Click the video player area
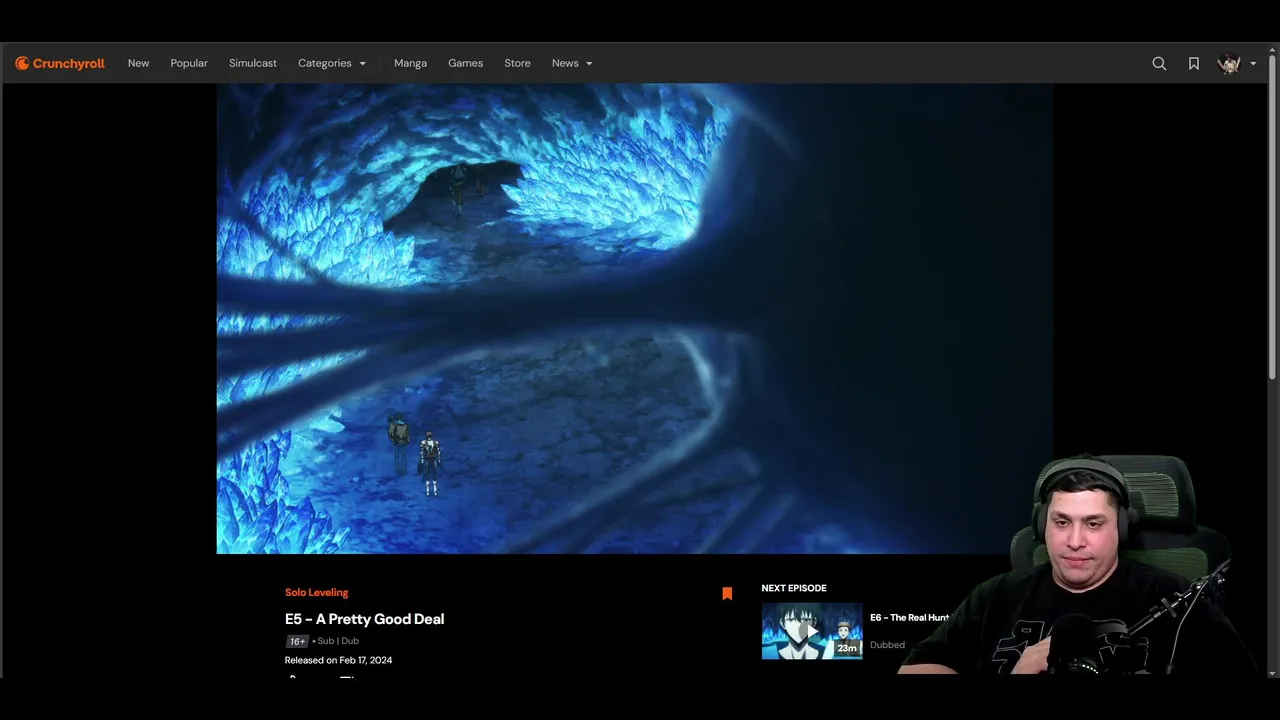This screenshot has height=720, width=1280. 634,318
